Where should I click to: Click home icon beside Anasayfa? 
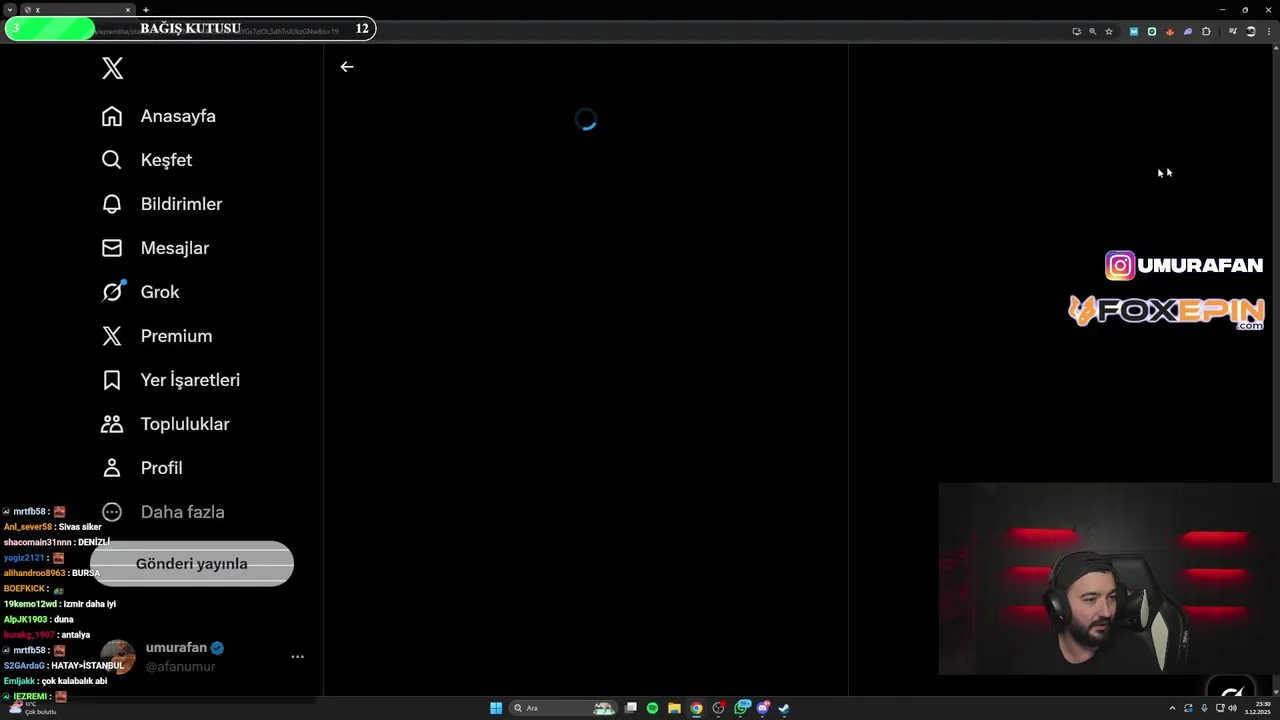(x=112, y=116)
